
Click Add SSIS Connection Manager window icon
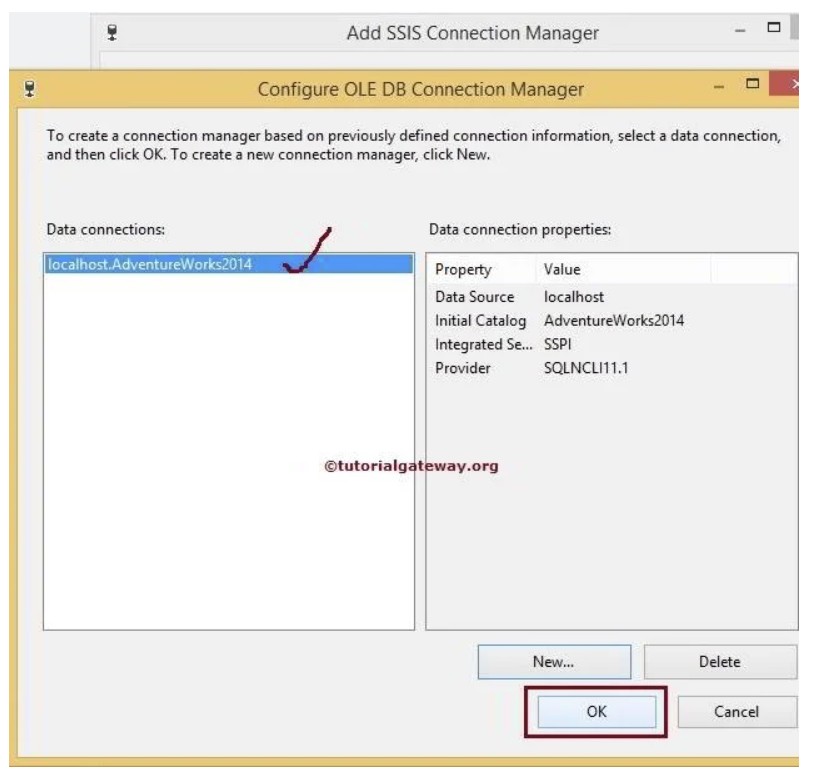pos(112,32)
